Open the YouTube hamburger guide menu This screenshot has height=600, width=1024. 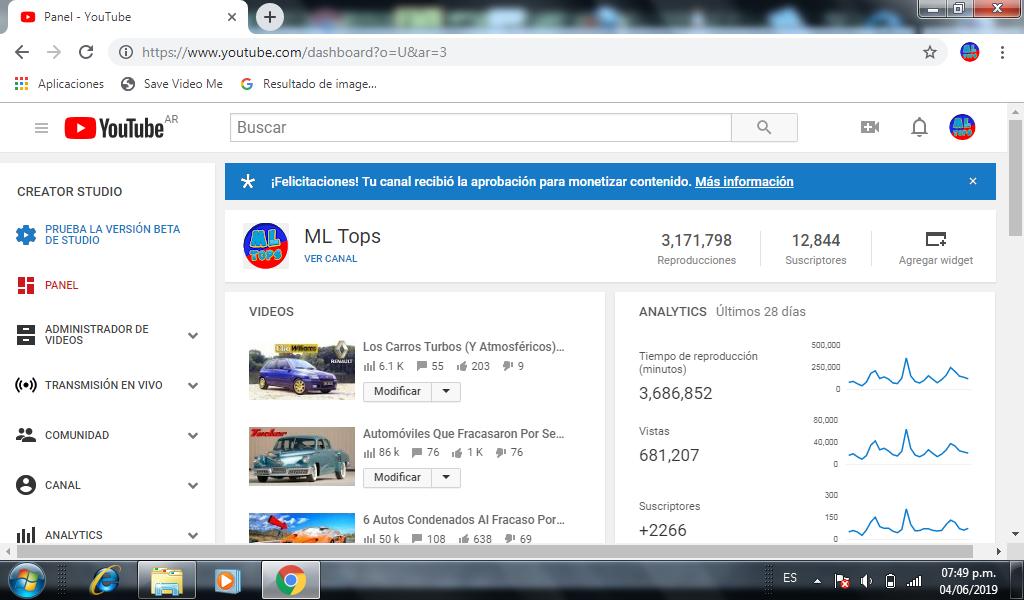[41, 128]
